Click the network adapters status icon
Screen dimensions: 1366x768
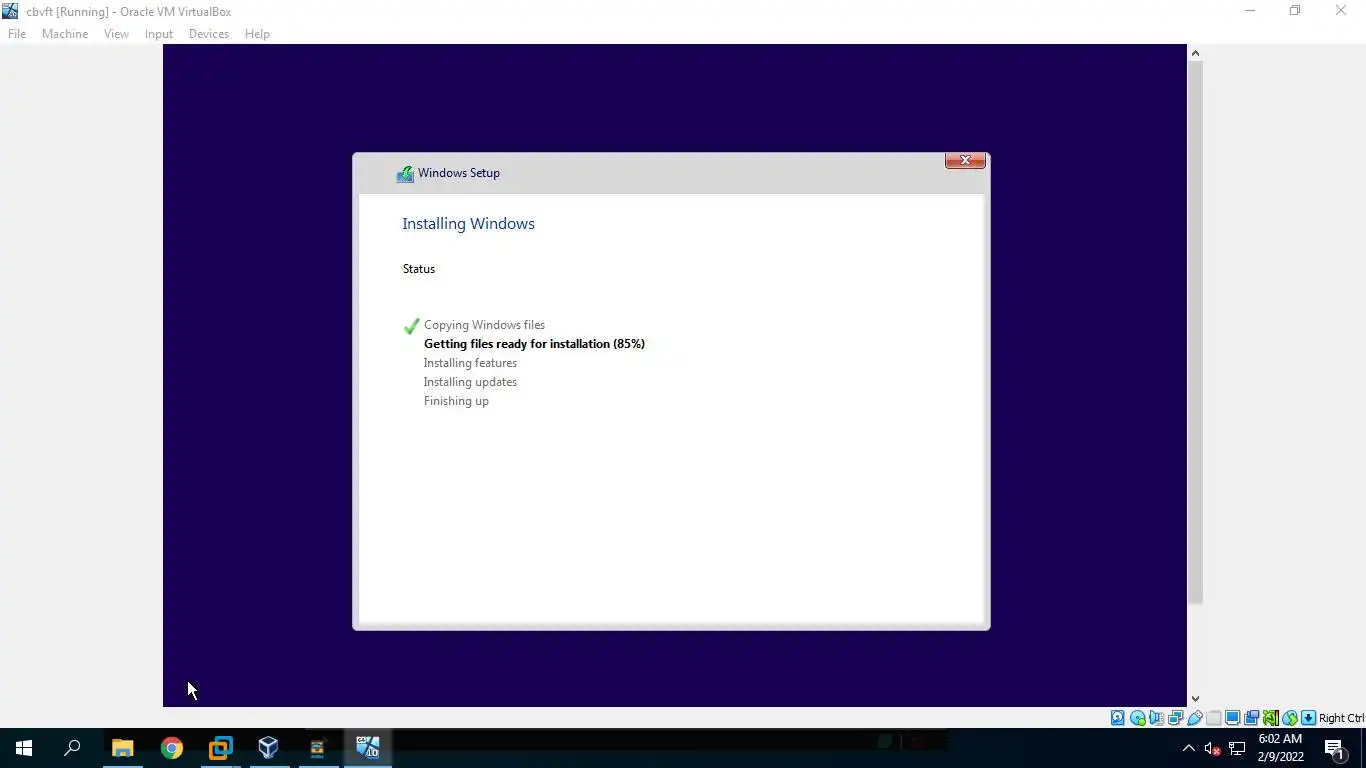click(1175, 718)
